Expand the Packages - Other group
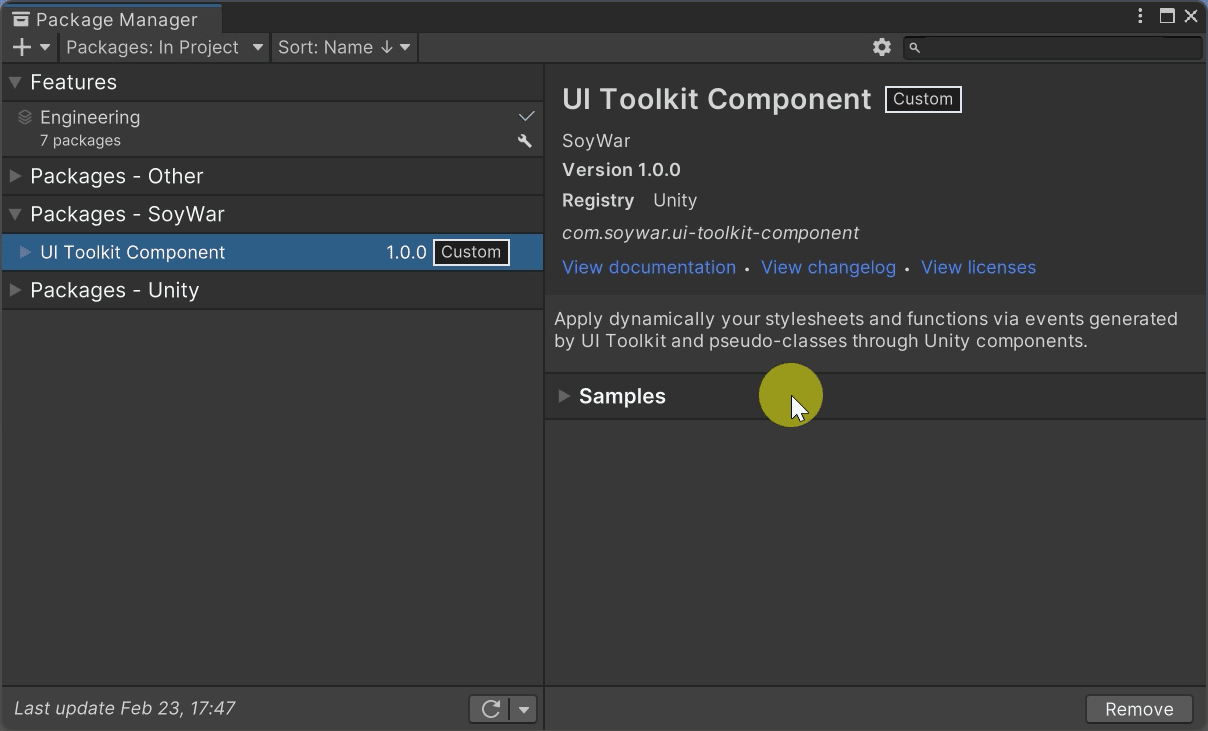Image resolution: width=1208 pixels, height=731 pixels. (x=15, y=176)
